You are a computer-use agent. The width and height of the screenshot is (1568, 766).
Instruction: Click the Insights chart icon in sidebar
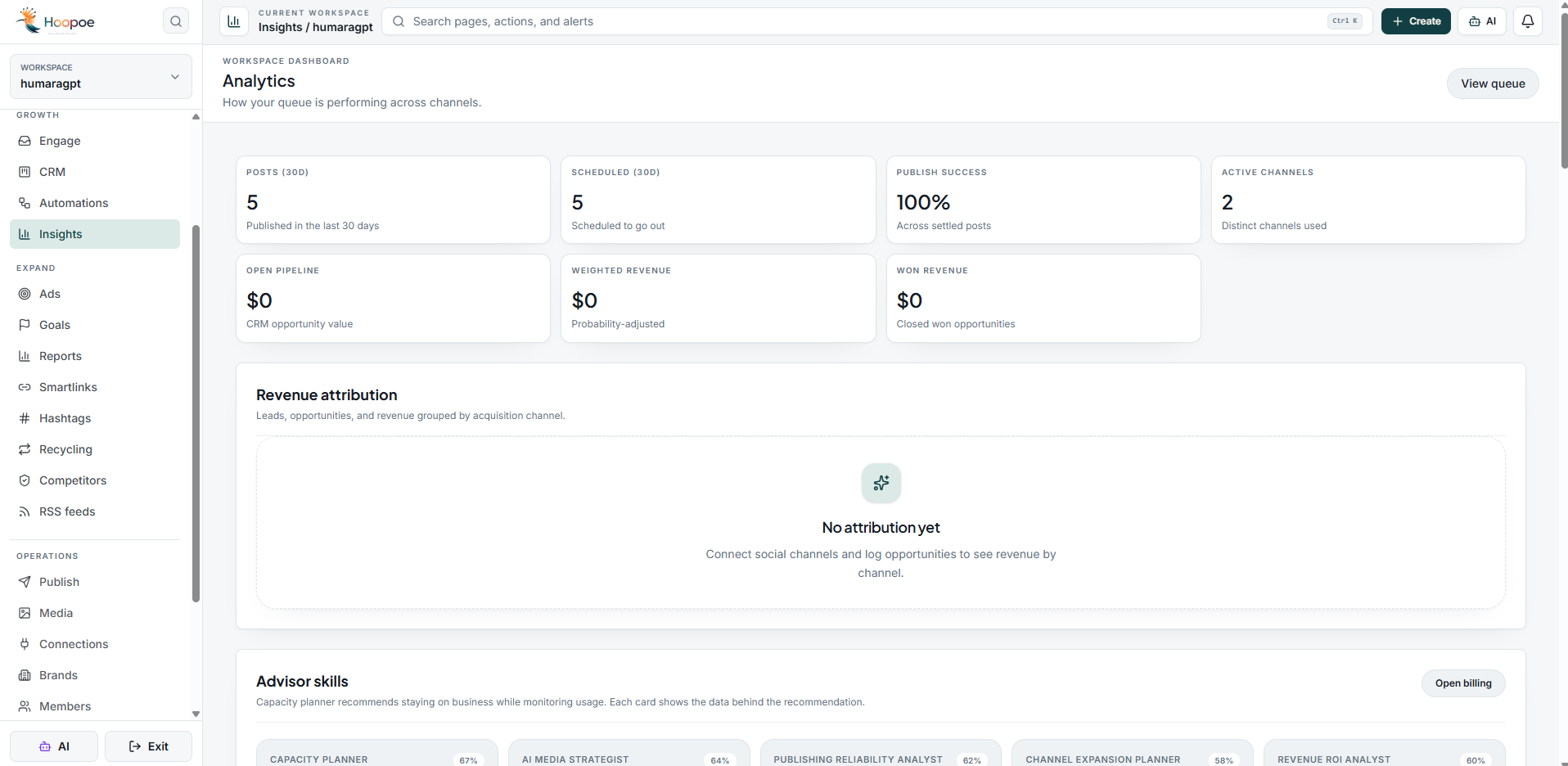pyautogui.click(x=25, y=234)
